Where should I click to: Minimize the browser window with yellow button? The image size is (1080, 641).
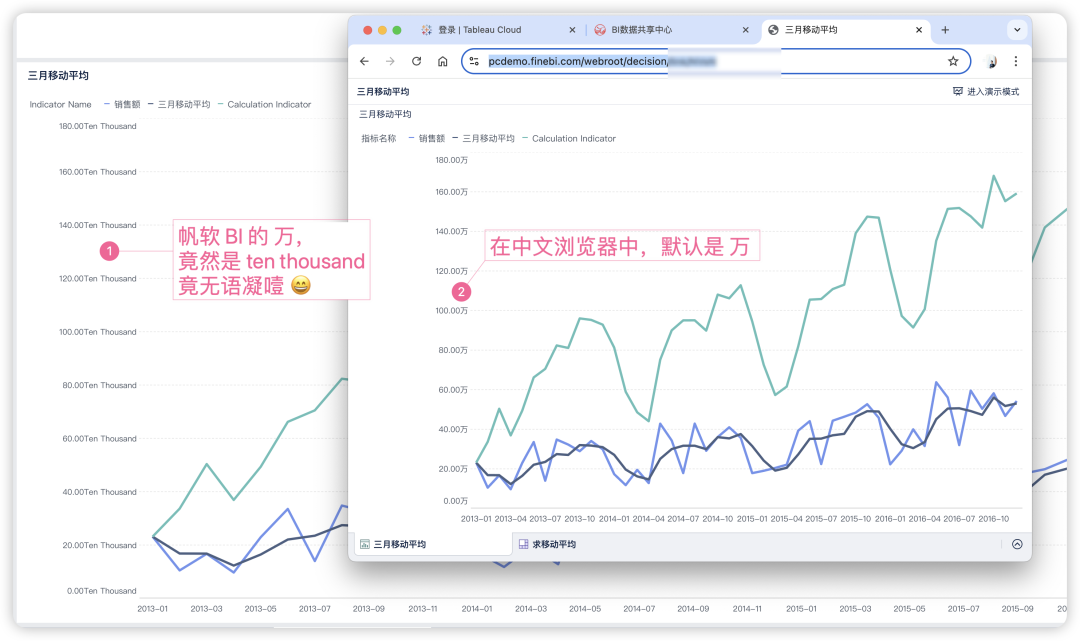pyautogui.click(x=382, y=30)
